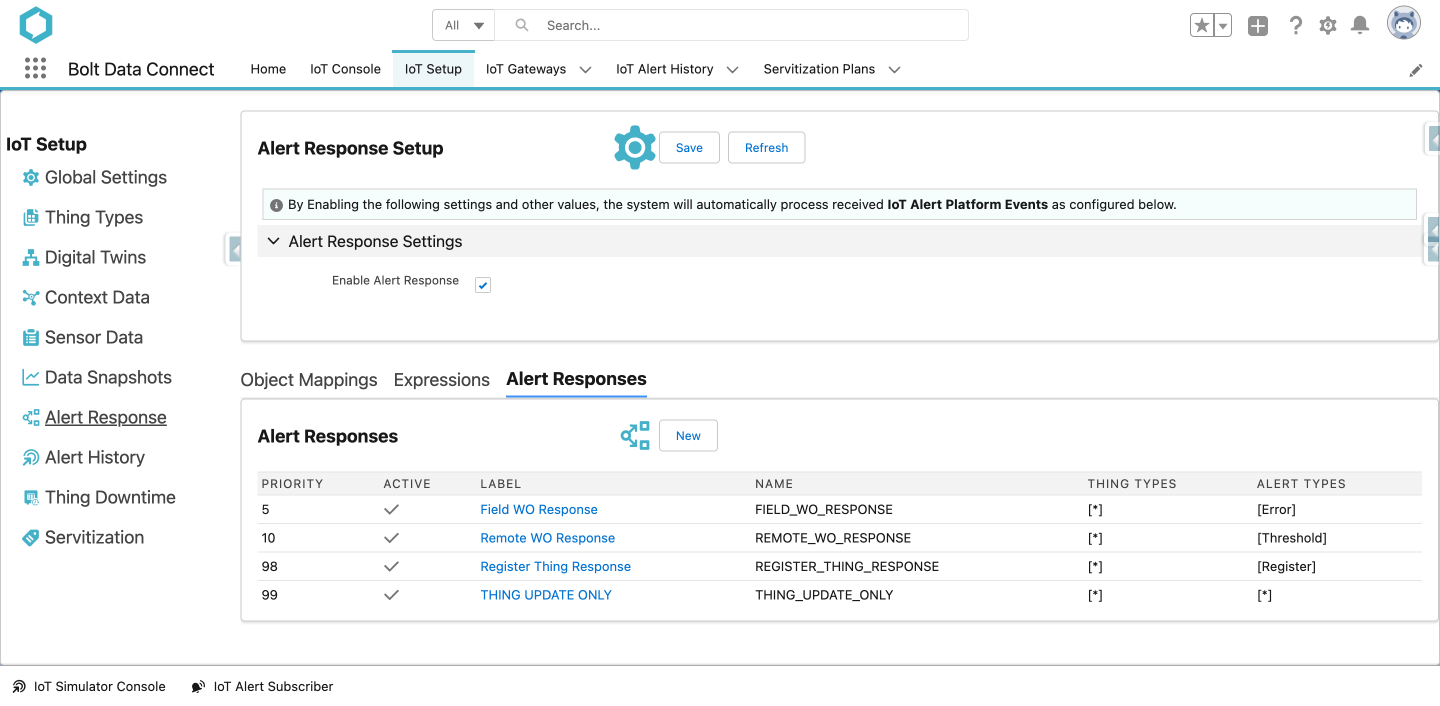Click the Digital Twins hierarchy icon
The height and width of the screenshot is (706, 1440).
[x=31, y=257]
